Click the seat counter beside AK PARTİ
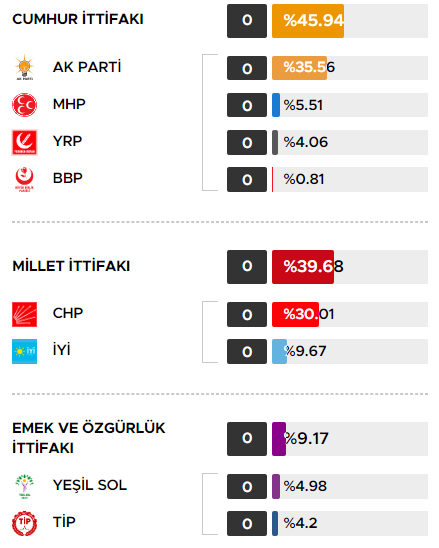The image size is (439, 548). pos(247,68)
